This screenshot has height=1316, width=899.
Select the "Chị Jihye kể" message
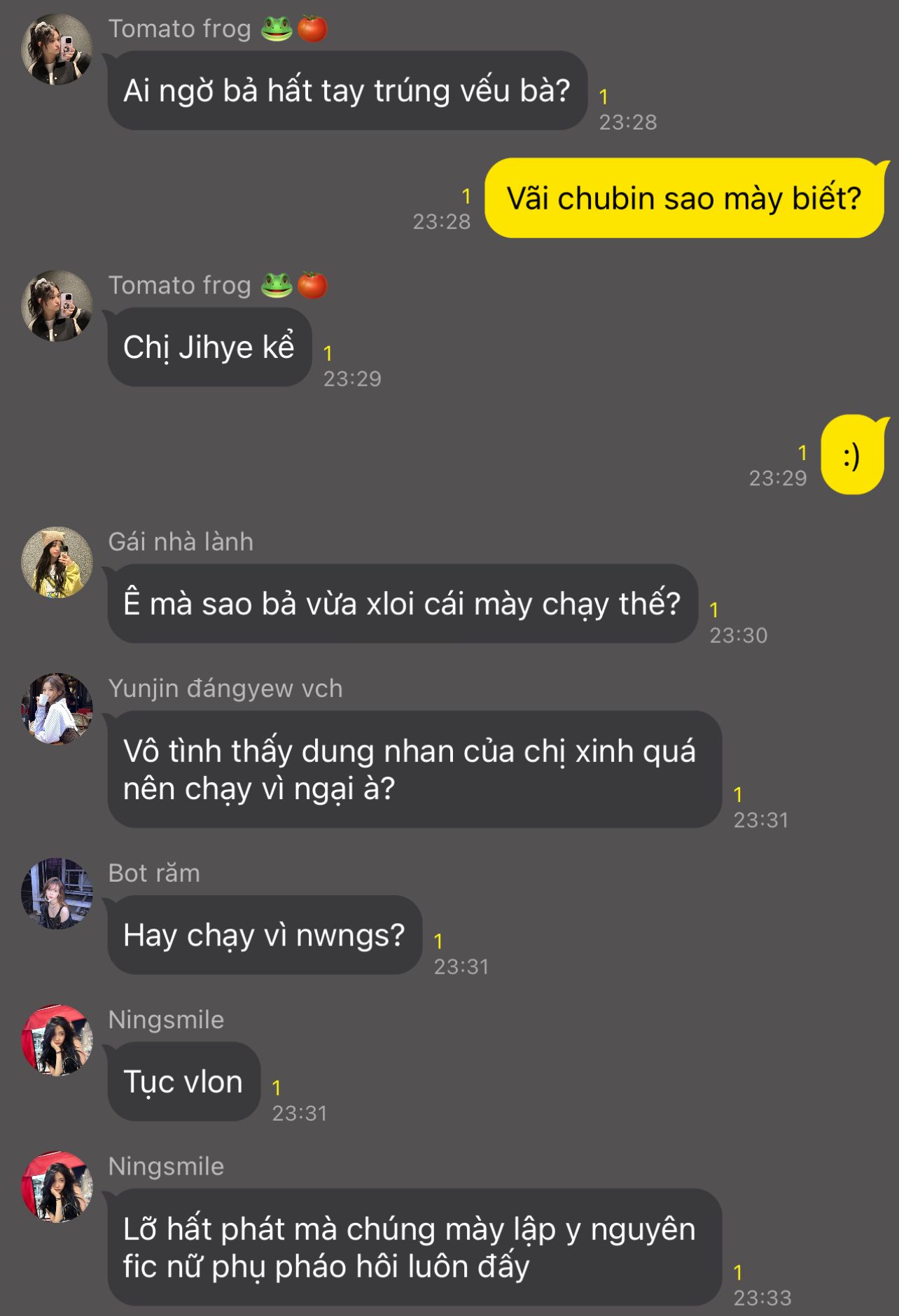coord(209,347)
